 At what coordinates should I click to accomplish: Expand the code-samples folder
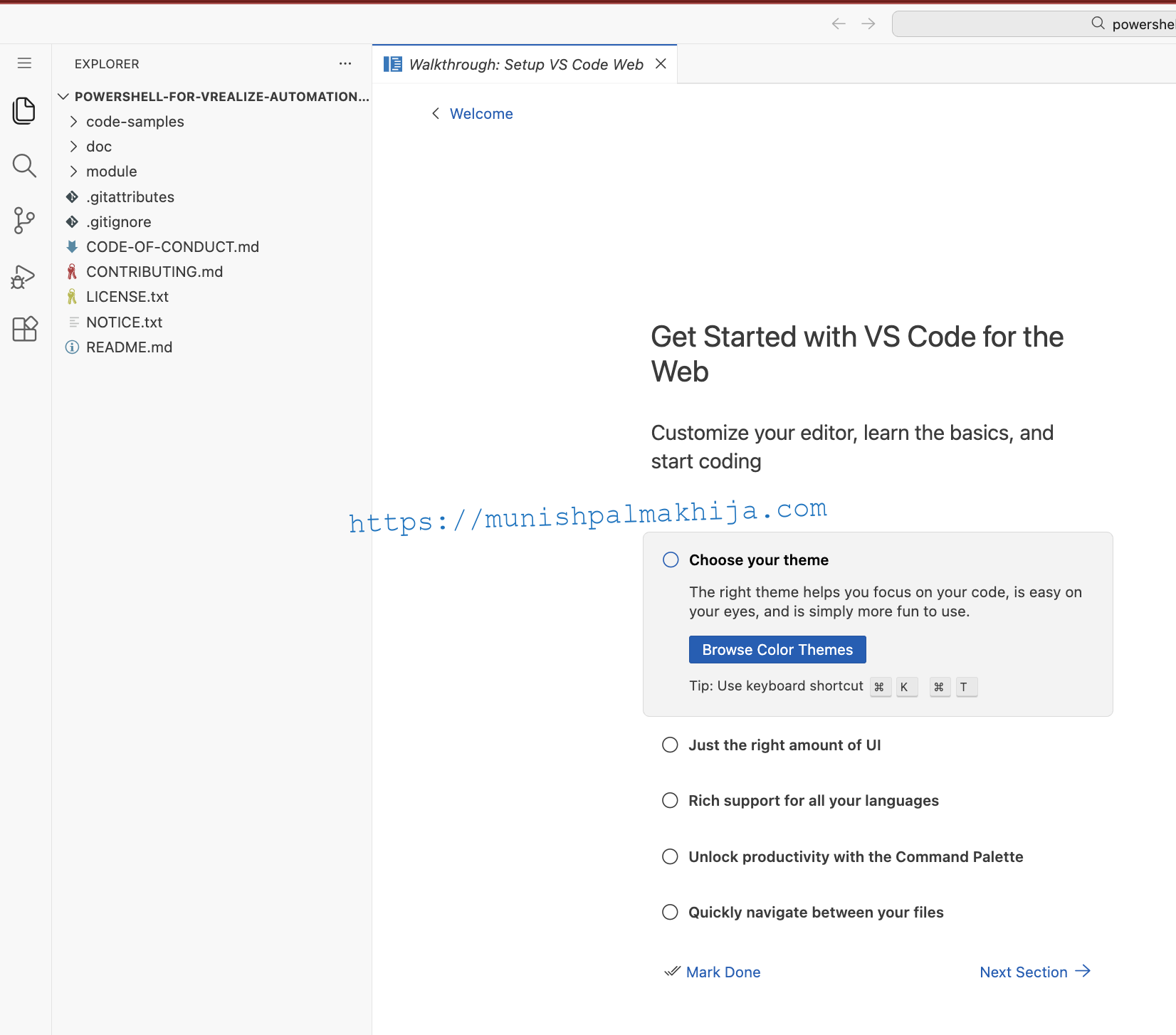[135, 122]
